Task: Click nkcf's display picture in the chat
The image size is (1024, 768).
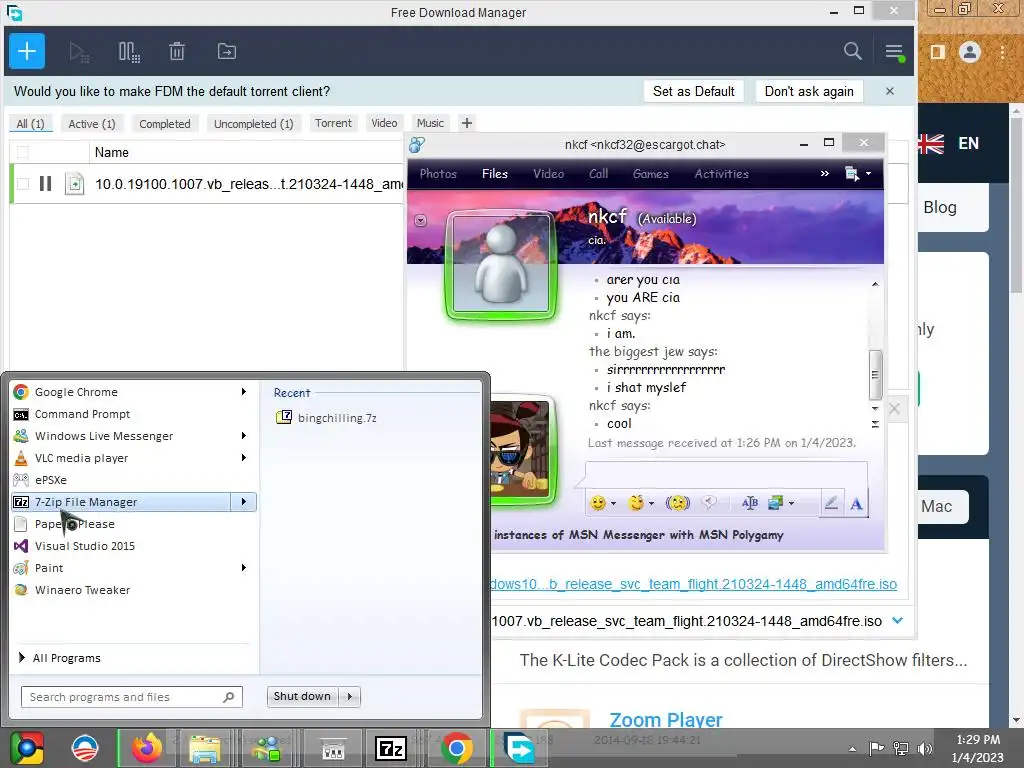Action: pyautogui.click(x=501, y=264)
